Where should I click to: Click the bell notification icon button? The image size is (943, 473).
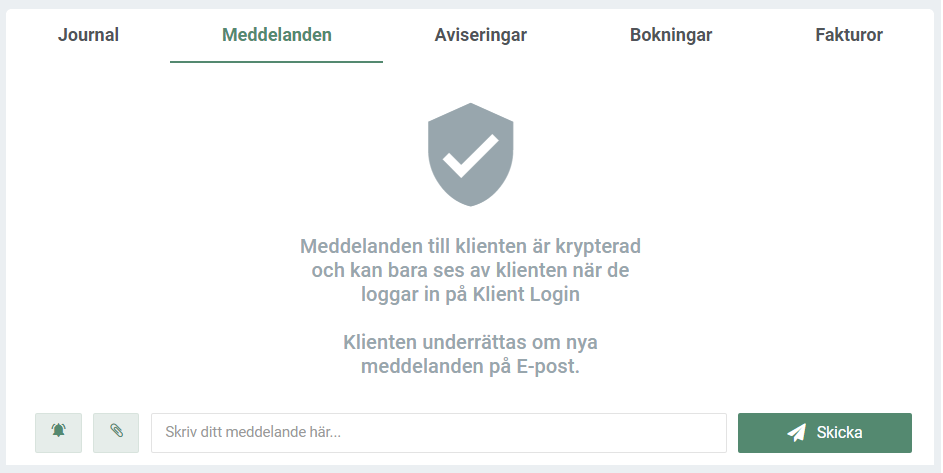58,433
